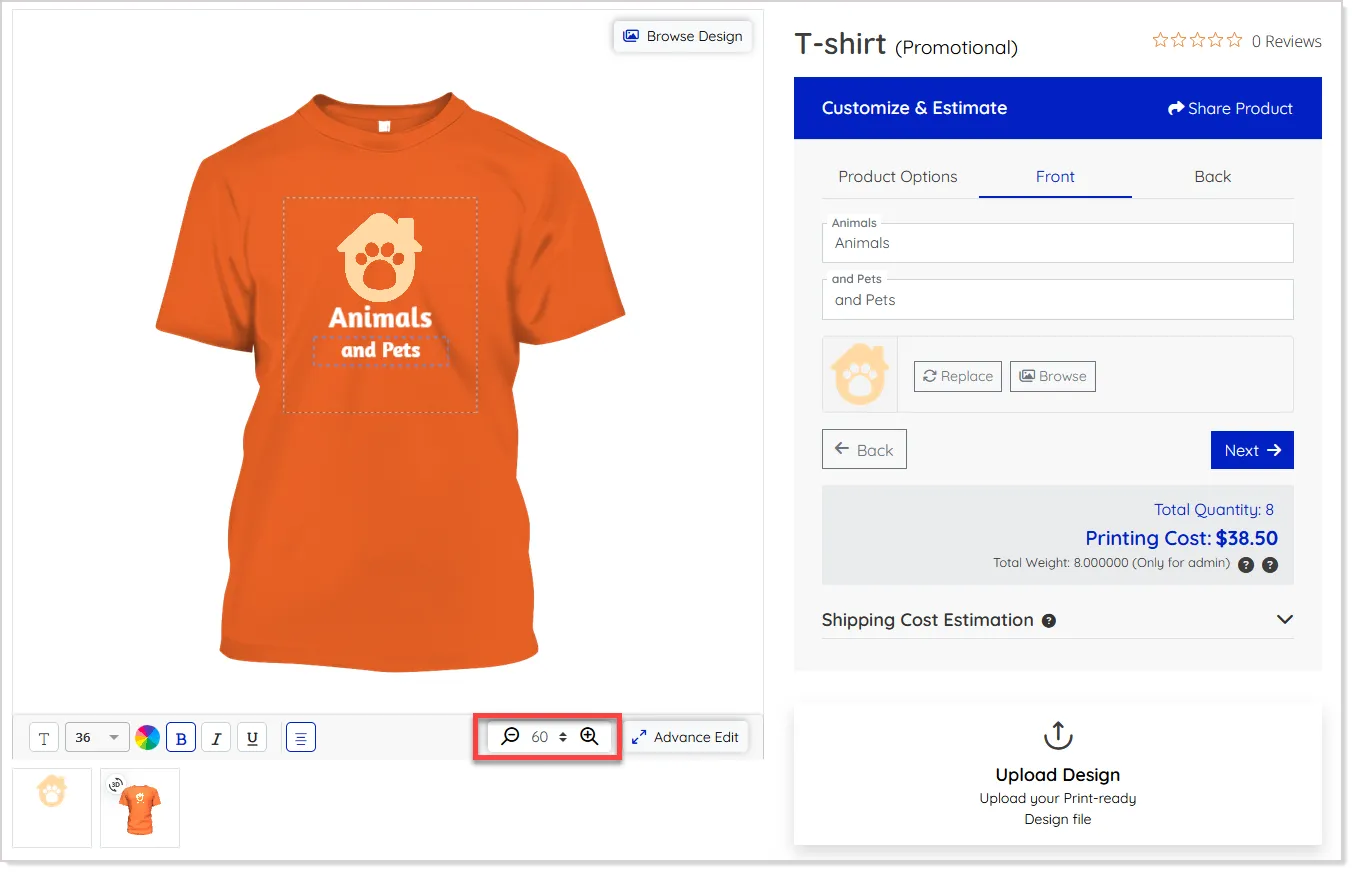The image size is (1353, 872).
Task: Switch to the Front tab
Action: [1055, 177]
